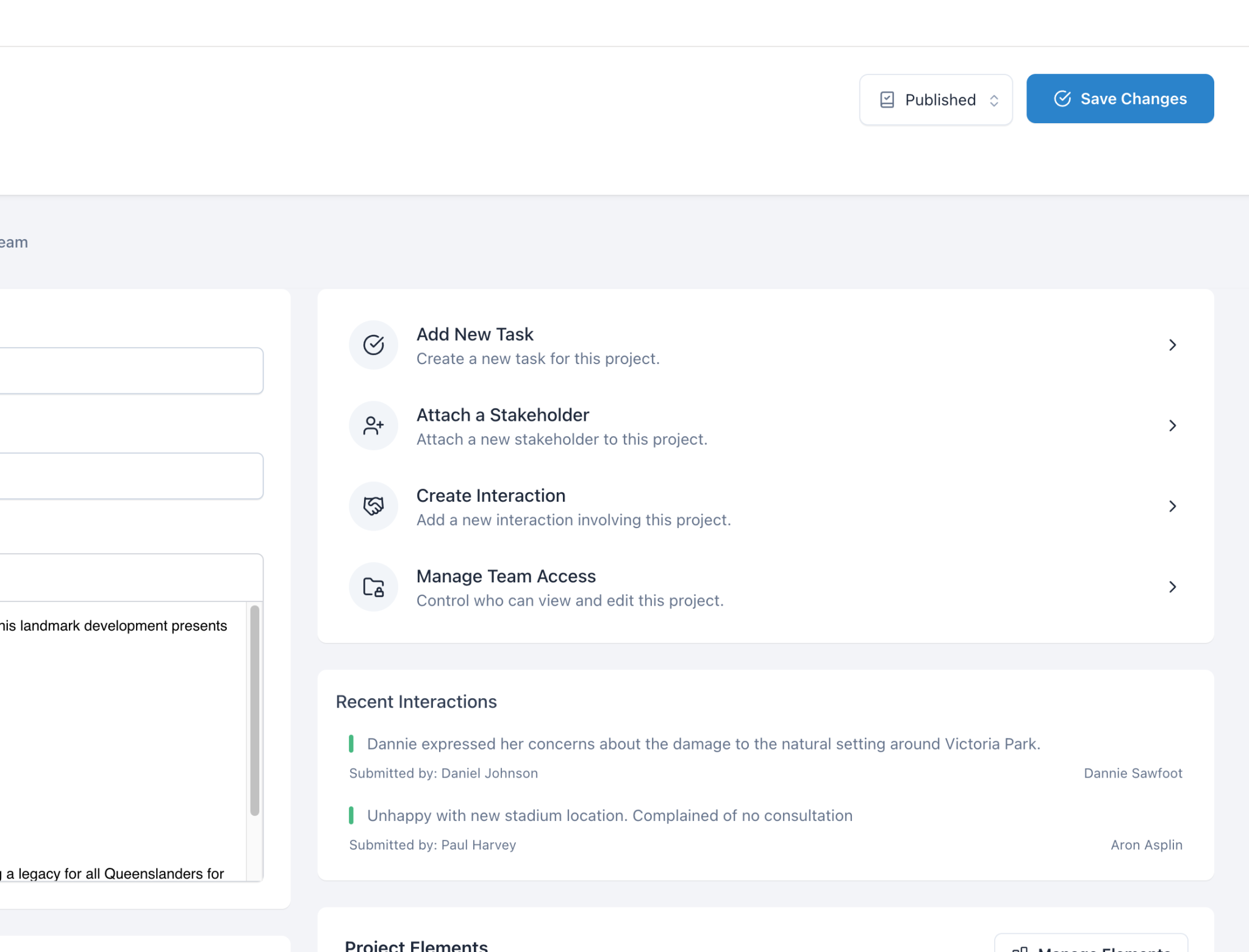Open Dannie's Victoria Park concerns interaction
This screenshot has height=952, width=1249.
click(703, 744)
